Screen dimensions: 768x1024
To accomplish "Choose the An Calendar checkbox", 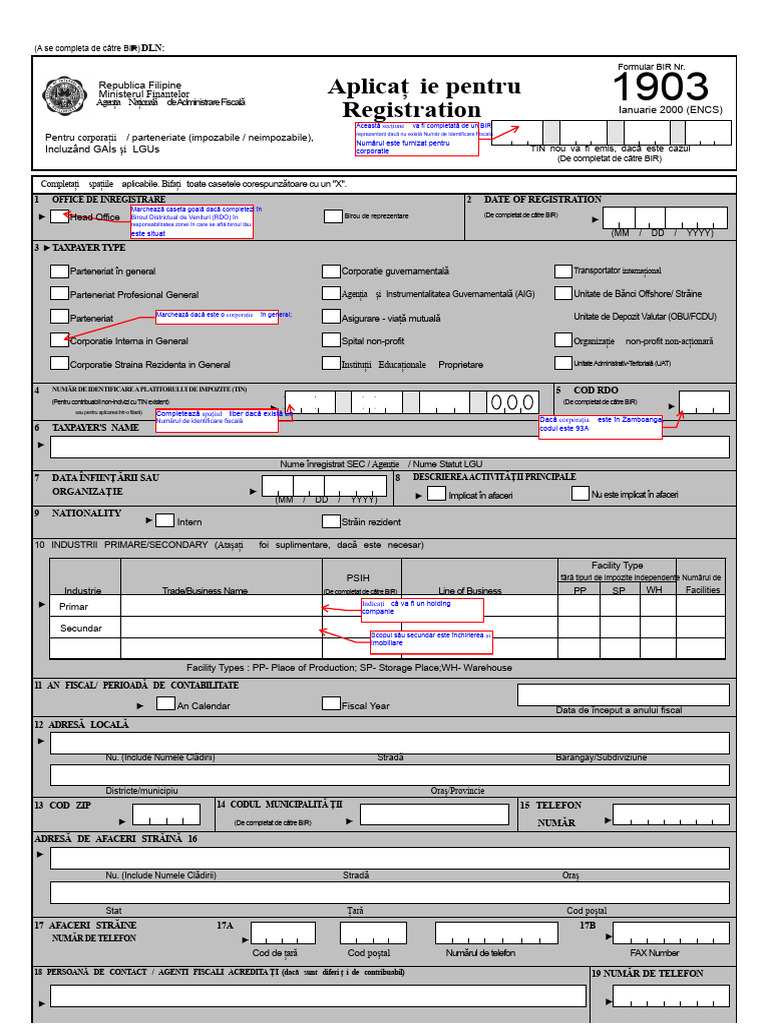I will pyautogui.click(x=165, y=703).
